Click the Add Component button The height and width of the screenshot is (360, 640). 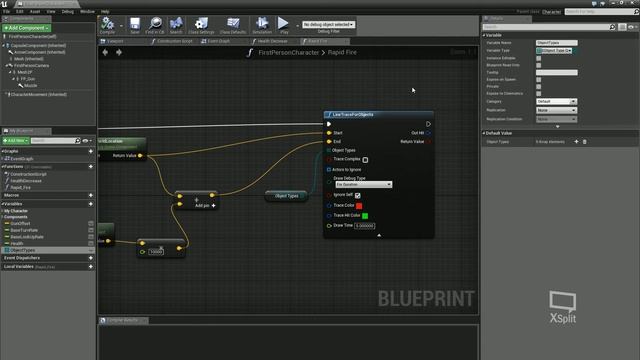27,28
